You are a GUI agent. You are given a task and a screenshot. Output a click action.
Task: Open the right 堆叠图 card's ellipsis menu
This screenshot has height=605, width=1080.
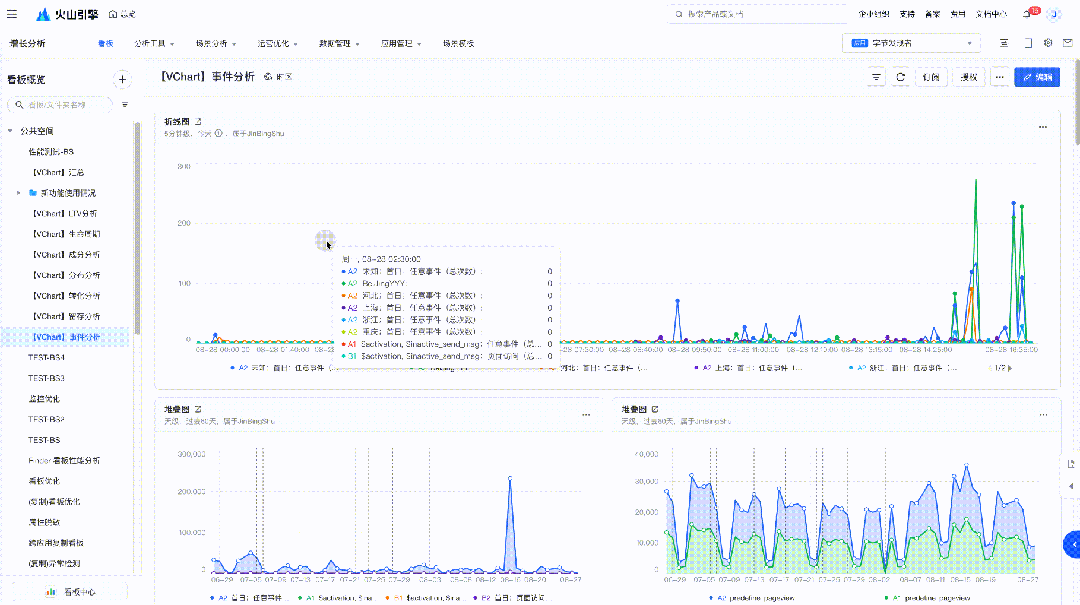[x=1043, y=415]
